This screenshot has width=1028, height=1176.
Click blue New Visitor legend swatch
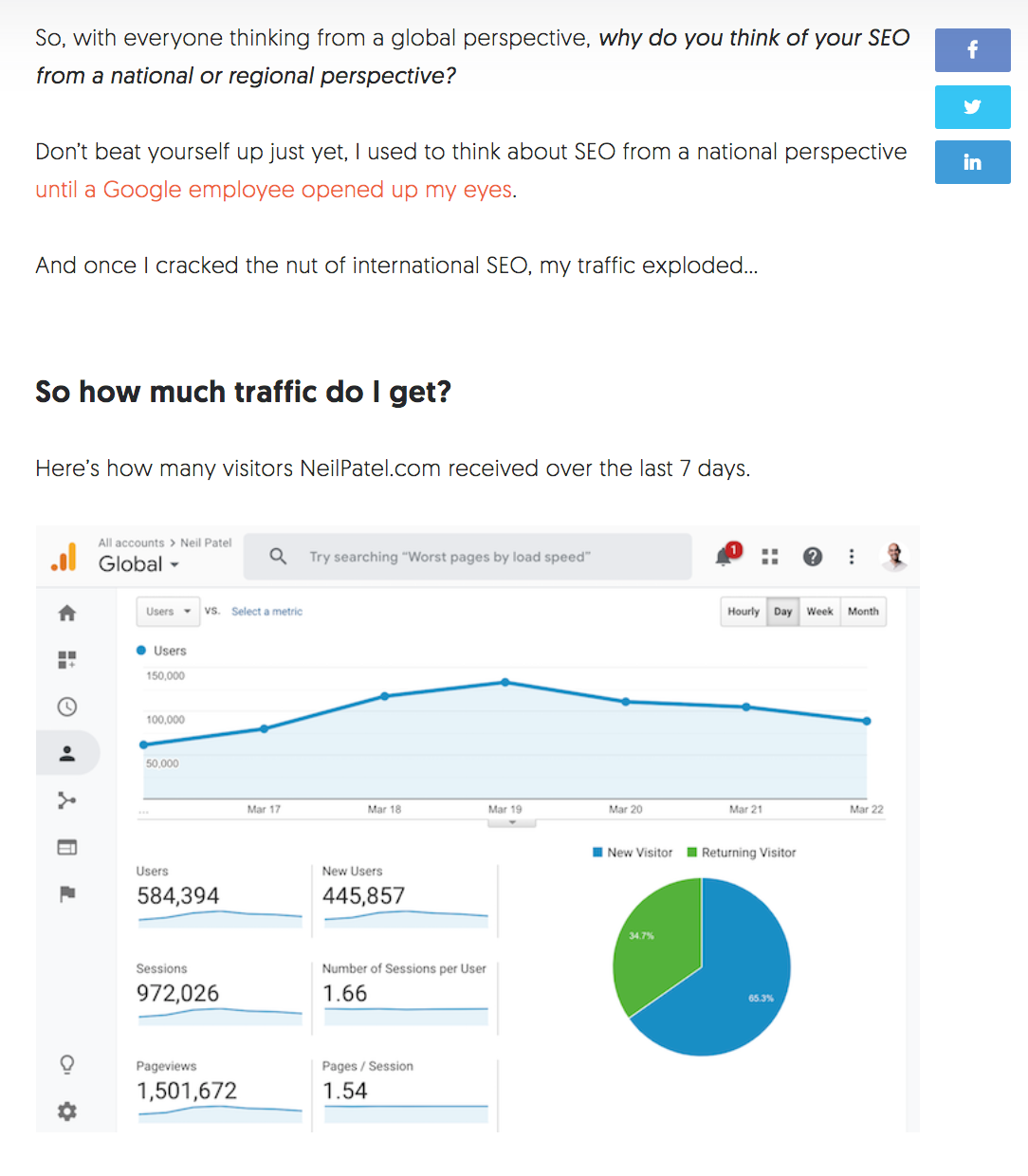click(597, 853)
